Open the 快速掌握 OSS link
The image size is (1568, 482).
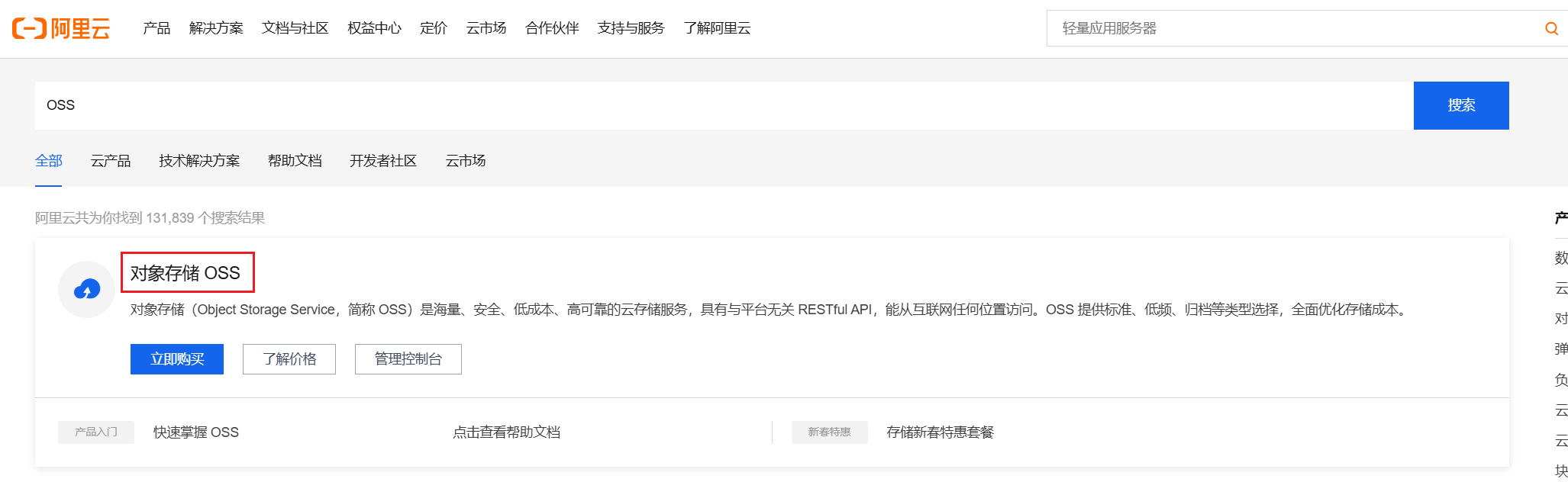(196, 432)
